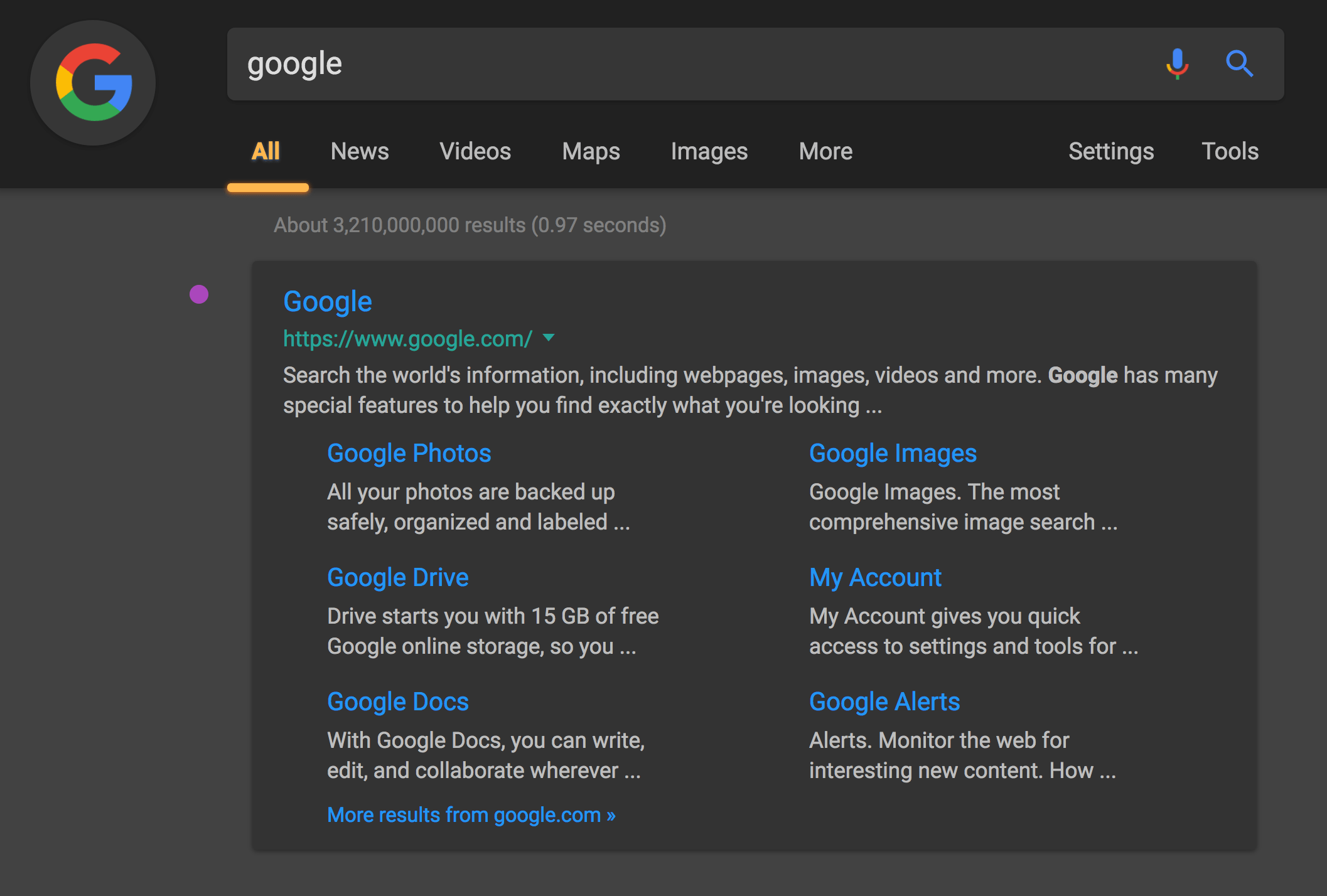This screenshot has width=1327, height=896.
Task: Switch to the Images tab
Action: click(709, 151)
